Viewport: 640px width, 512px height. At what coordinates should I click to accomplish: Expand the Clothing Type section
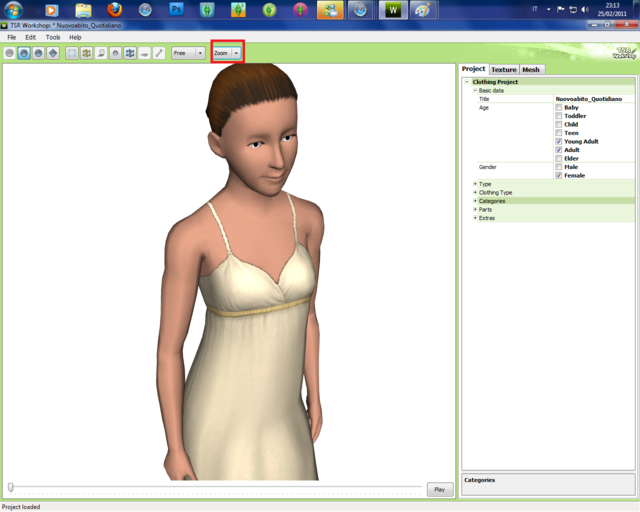point(475,192)
